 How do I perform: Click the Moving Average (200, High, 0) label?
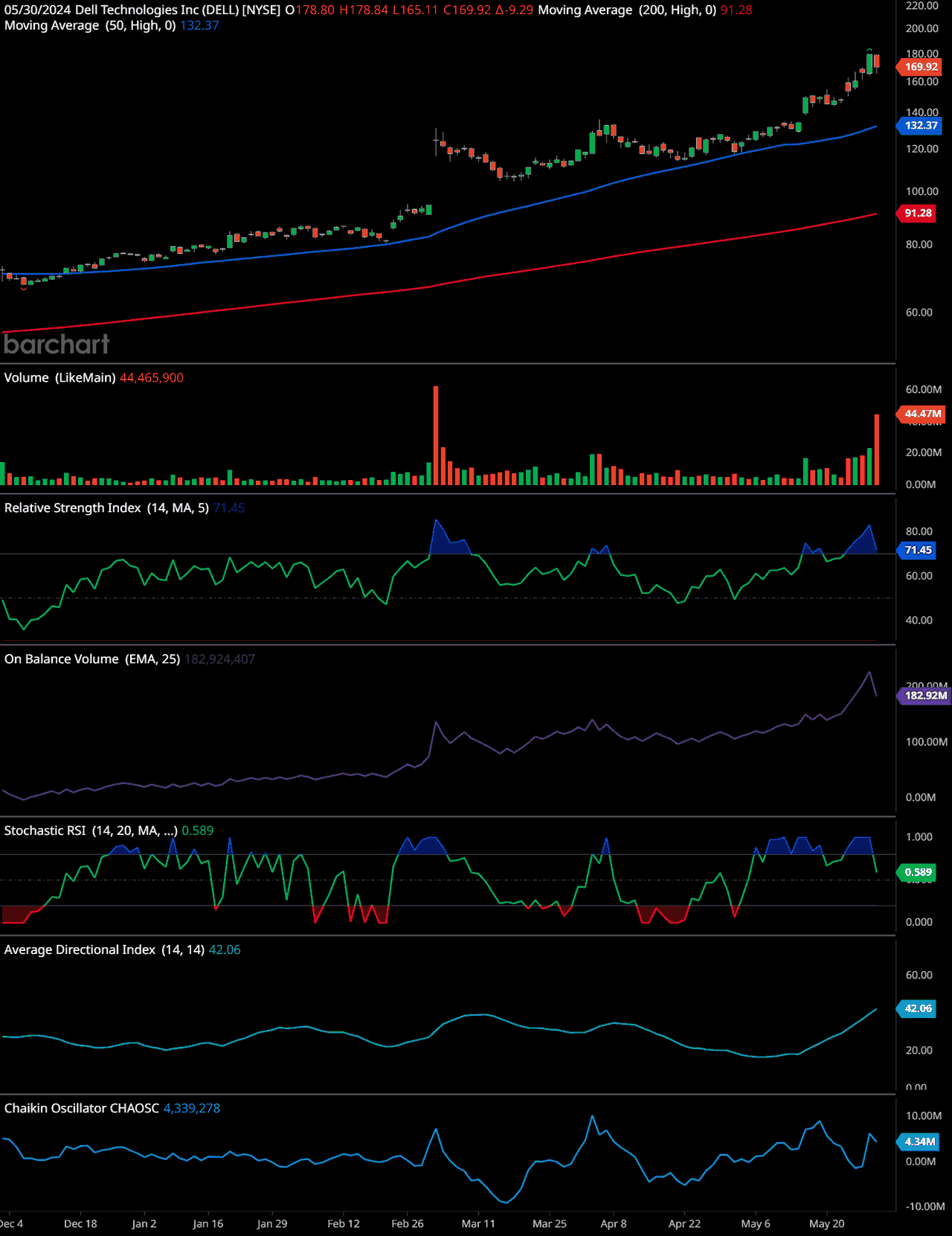click(x=627, y=10)
